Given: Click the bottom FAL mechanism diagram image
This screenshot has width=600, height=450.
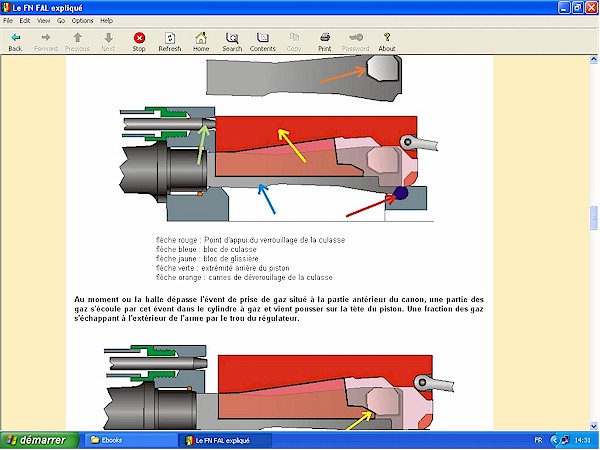Looking at the screenshot, I should 279,387.
